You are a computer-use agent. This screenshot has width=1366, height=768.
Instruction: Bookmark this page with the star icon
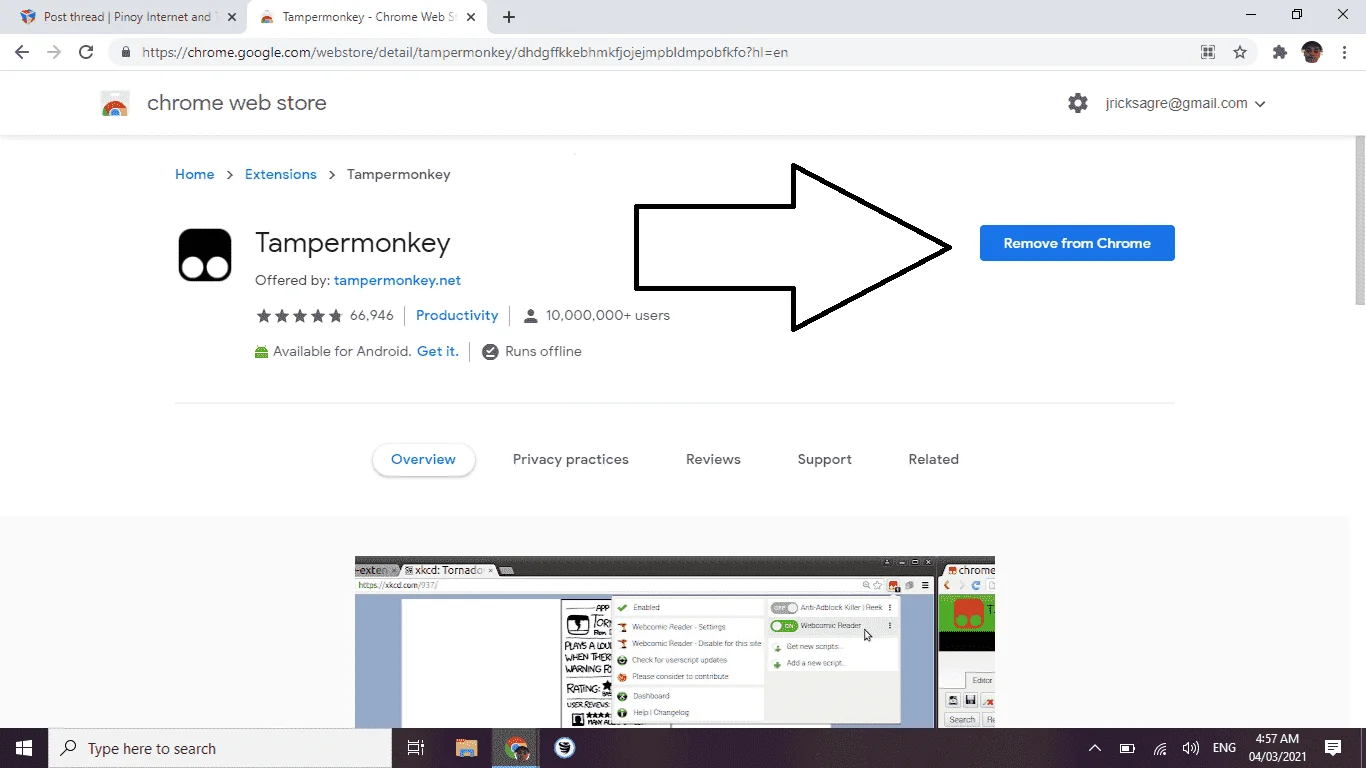(x=1240, y=52)
